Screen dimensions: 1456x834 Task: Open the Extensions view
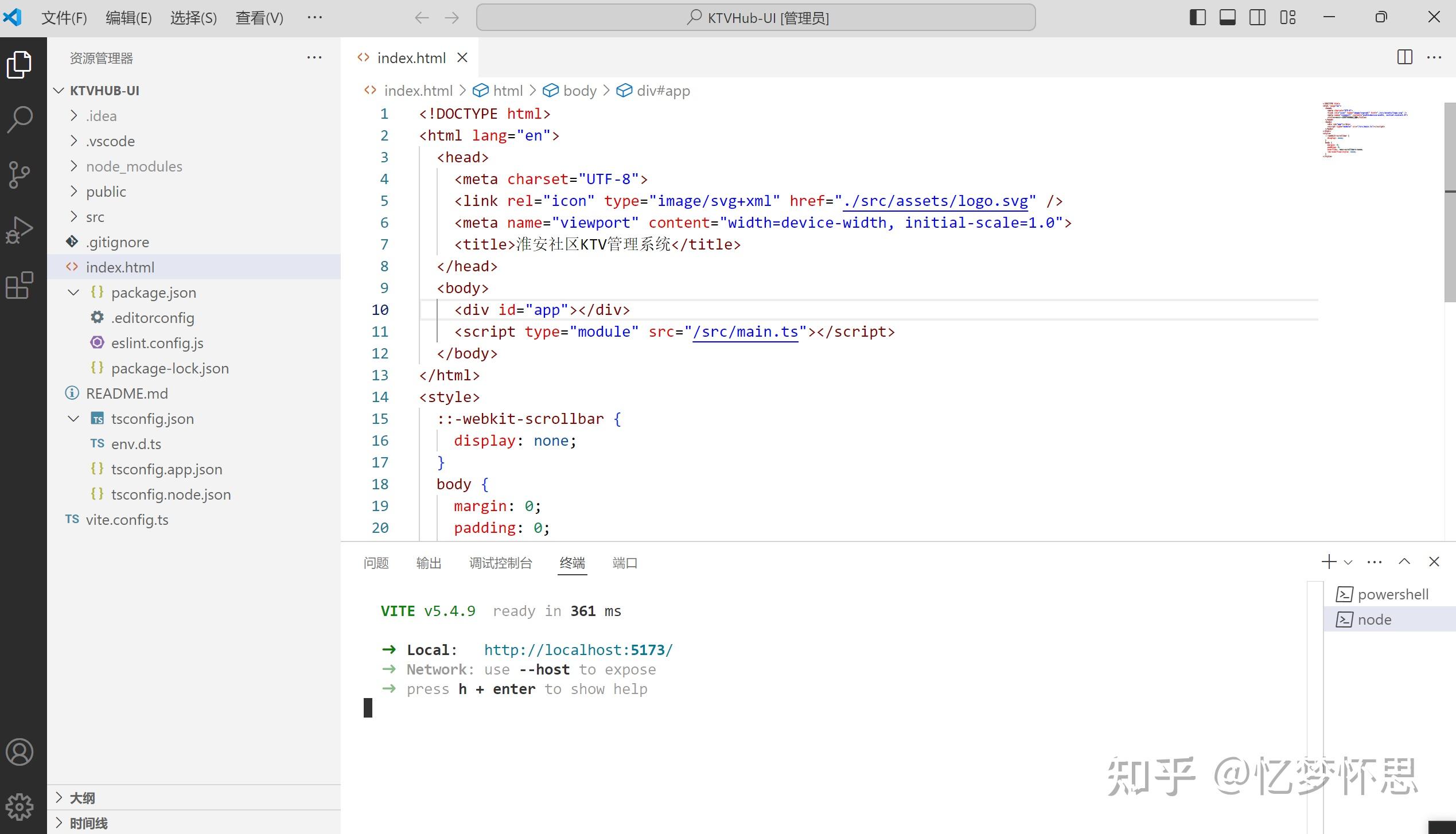click(20, 285)
